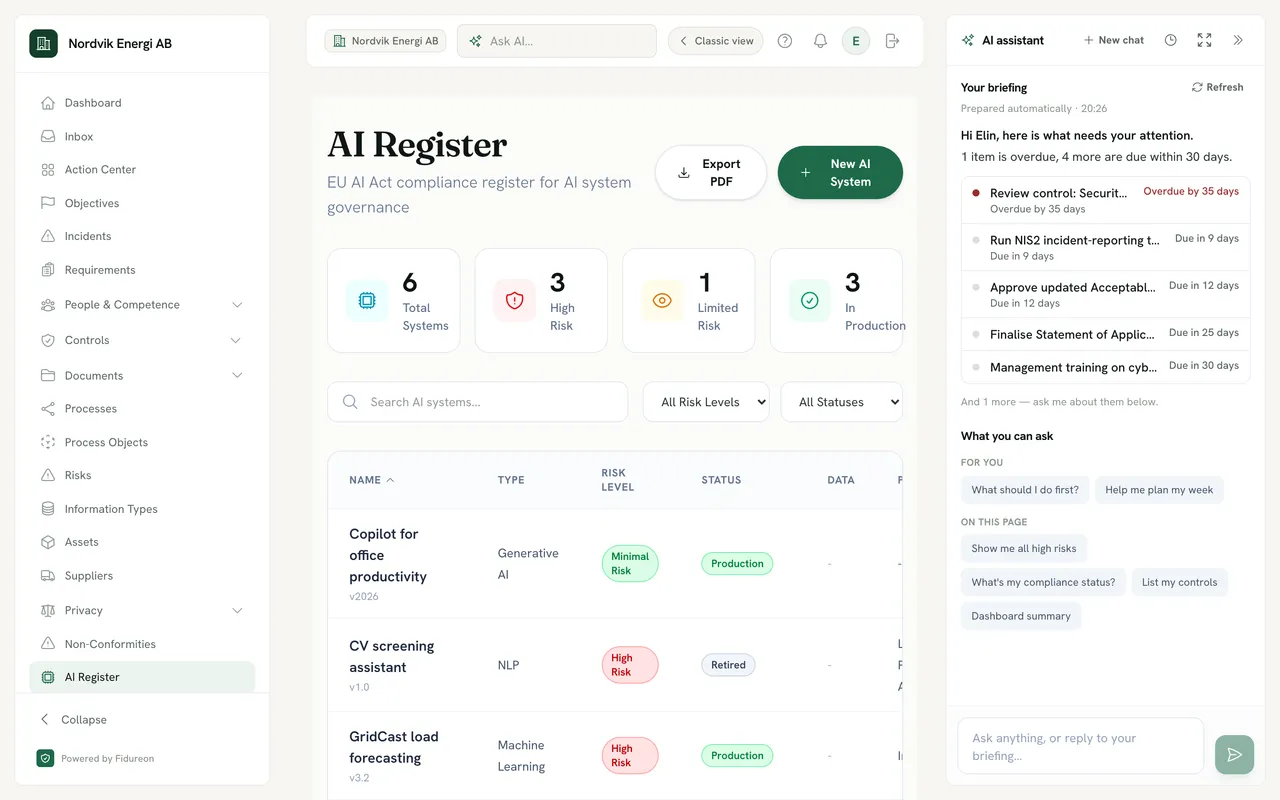Viewport: 1280px width, 800px height.
Task: Click the Total Systems chip icon
Action: (367, 300)
